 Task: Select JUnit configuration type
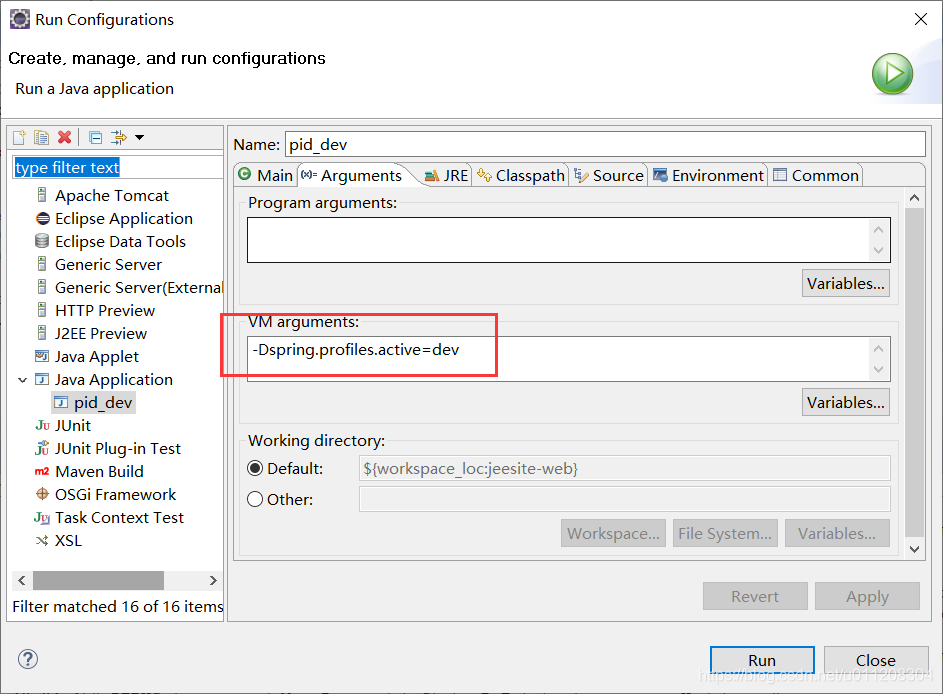[x=73, y=425]
